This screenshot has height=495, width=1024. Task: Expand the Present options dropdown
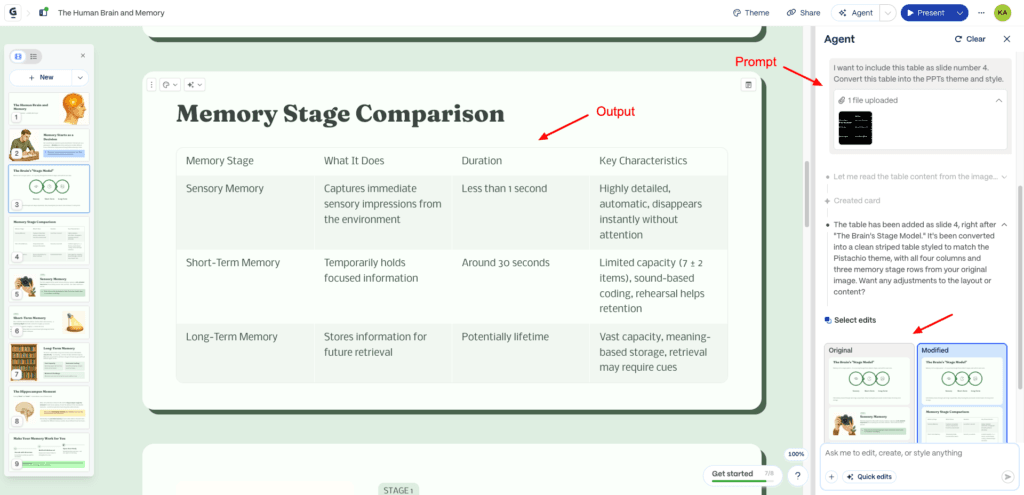click(959, 12)
